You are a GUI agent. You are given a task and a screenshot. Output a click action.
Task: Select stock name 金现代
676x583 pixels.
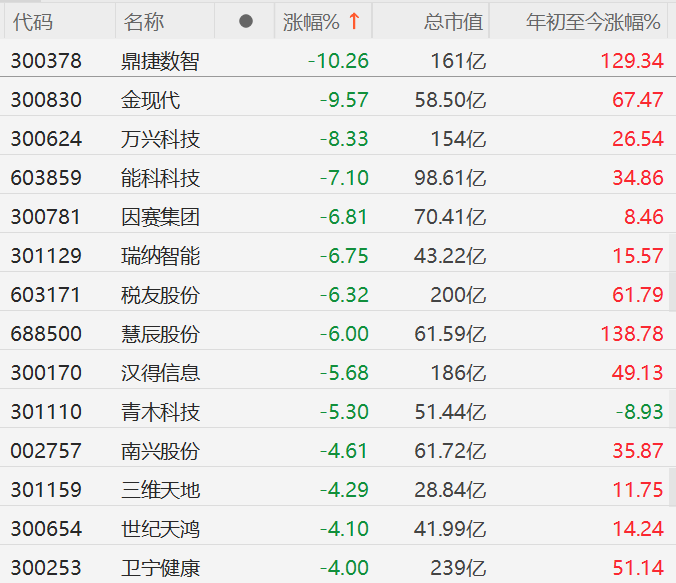click(x=150, y=100)
